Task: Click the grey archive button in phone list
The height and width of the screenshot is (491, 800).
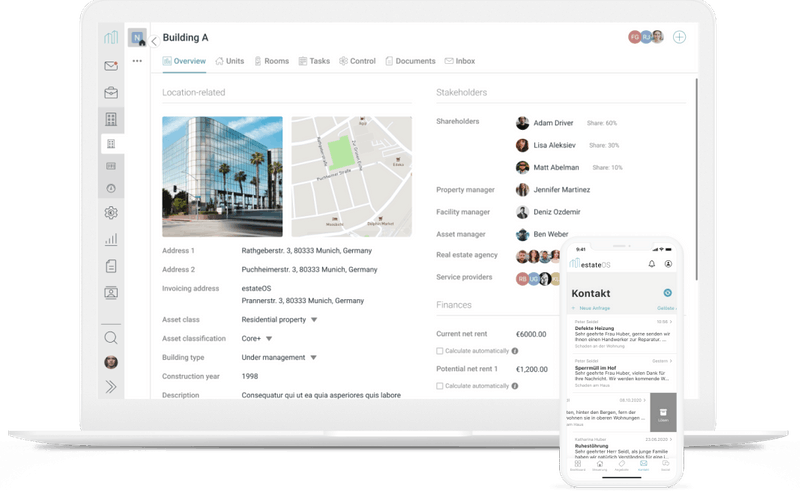Action: [663, 412]
